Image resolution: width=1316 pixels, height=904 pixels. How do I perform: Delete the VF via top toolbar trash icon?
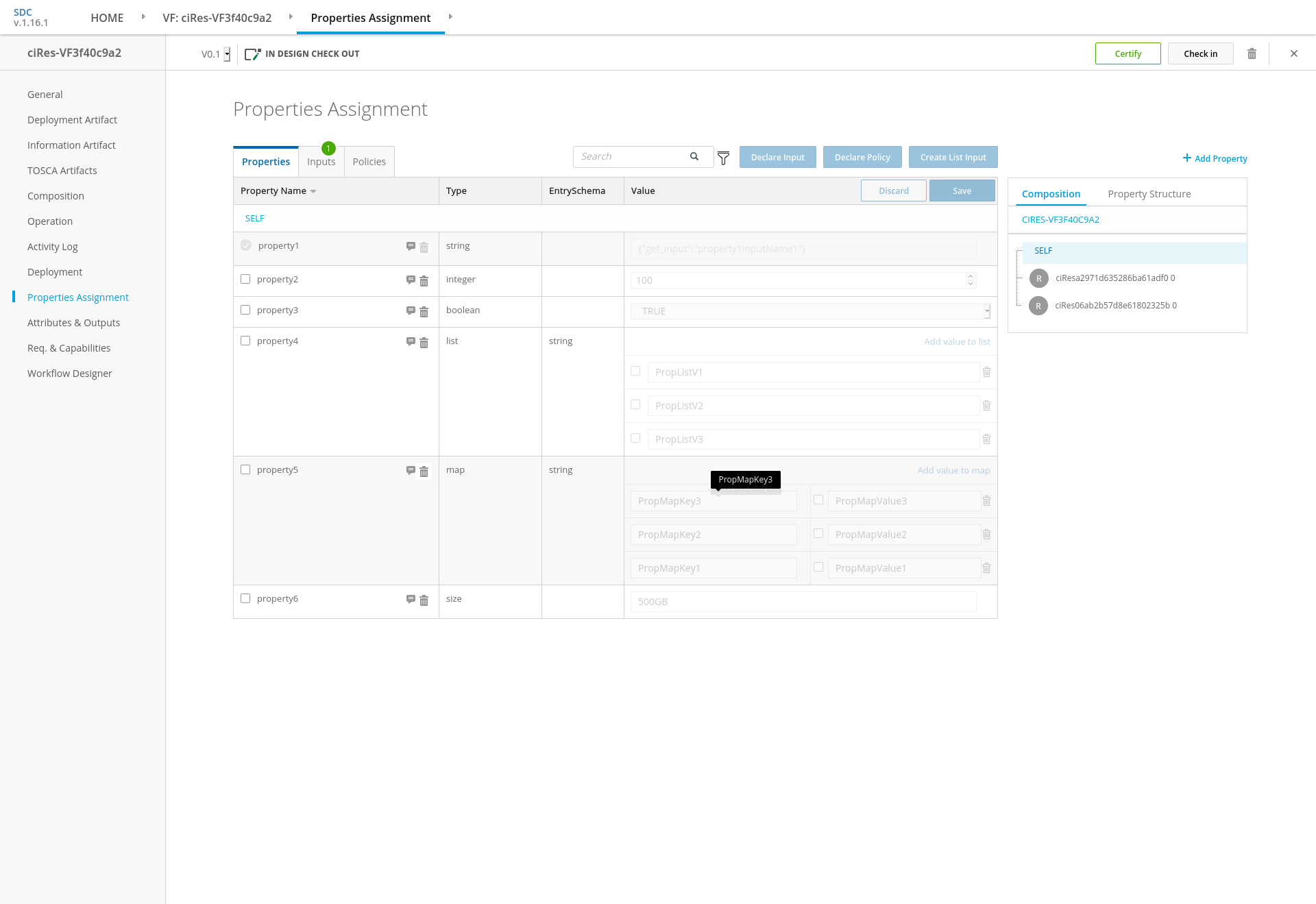[1252, 53]
